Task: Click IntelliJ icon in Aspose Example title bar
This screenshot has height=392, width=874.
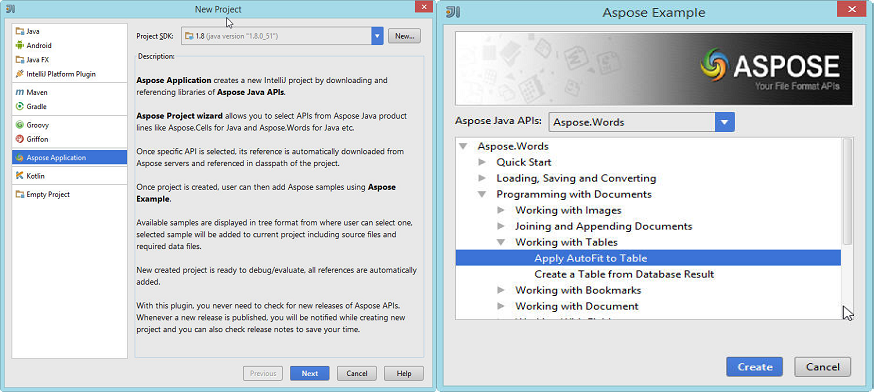Action: coord(453,12)
